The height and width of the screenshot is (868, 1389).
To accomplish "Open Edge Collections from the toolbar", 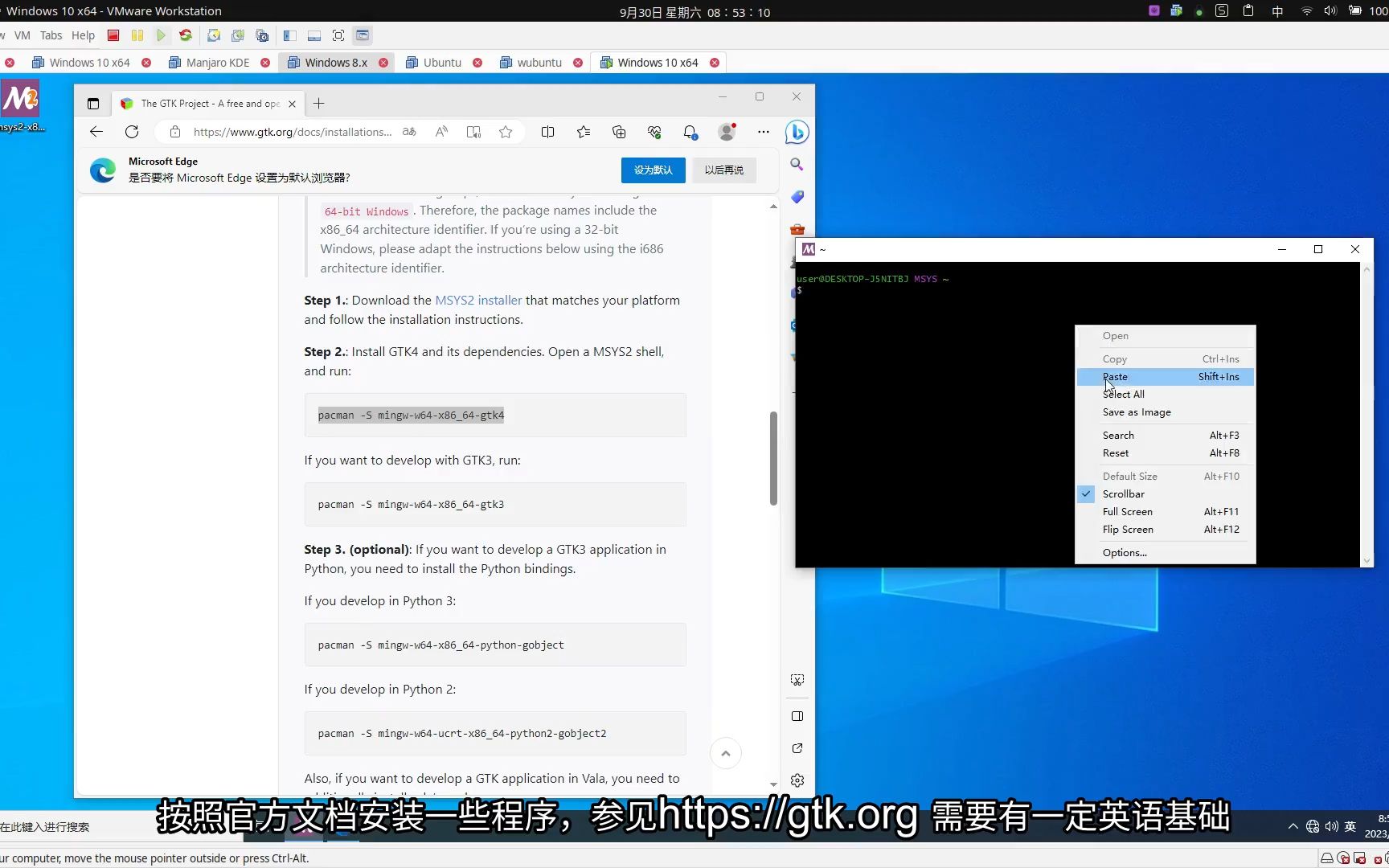I will (x=619, y=132).
